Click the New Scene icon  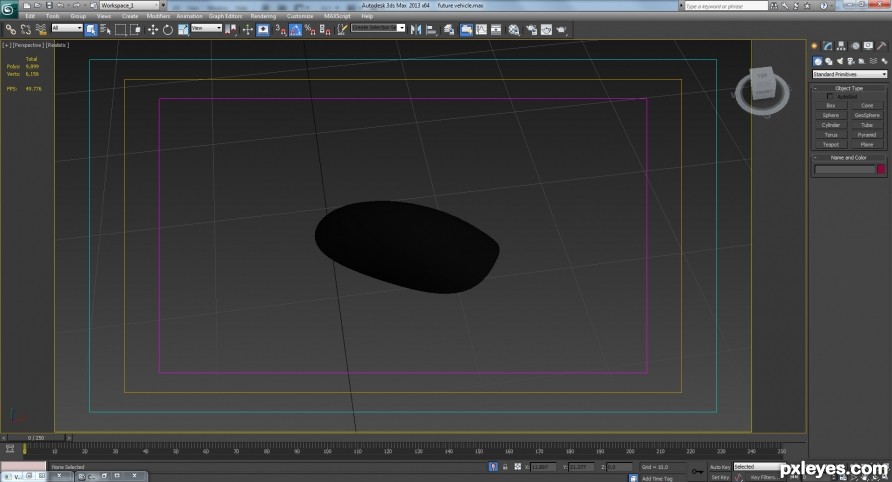click(x=27, y=5)
